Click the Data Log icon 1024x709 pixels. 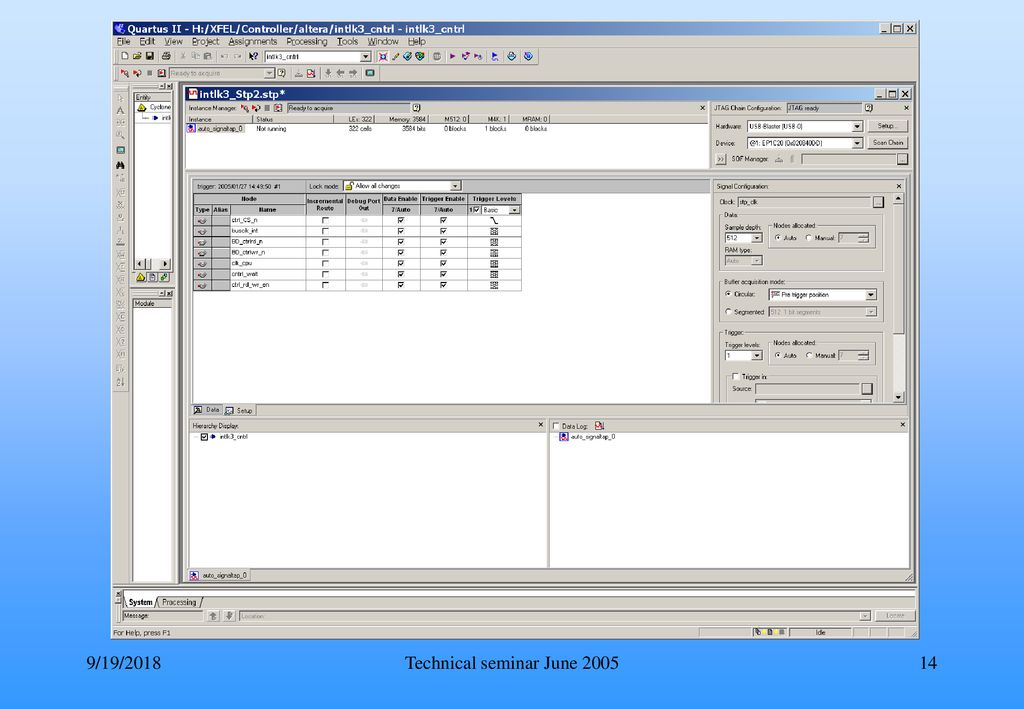[600, 426]
